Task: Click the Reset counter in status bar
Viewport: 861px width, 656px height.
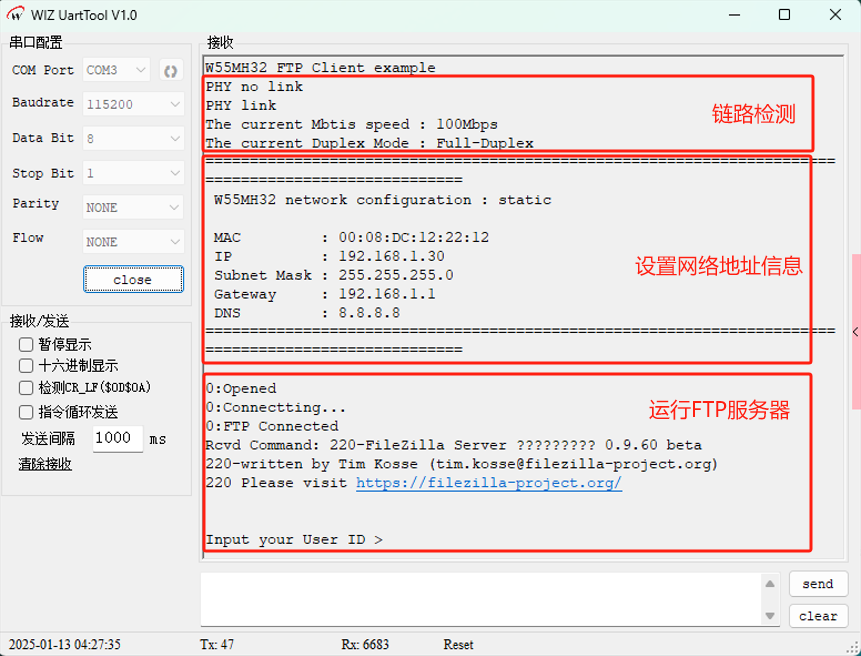Action: 458,645
